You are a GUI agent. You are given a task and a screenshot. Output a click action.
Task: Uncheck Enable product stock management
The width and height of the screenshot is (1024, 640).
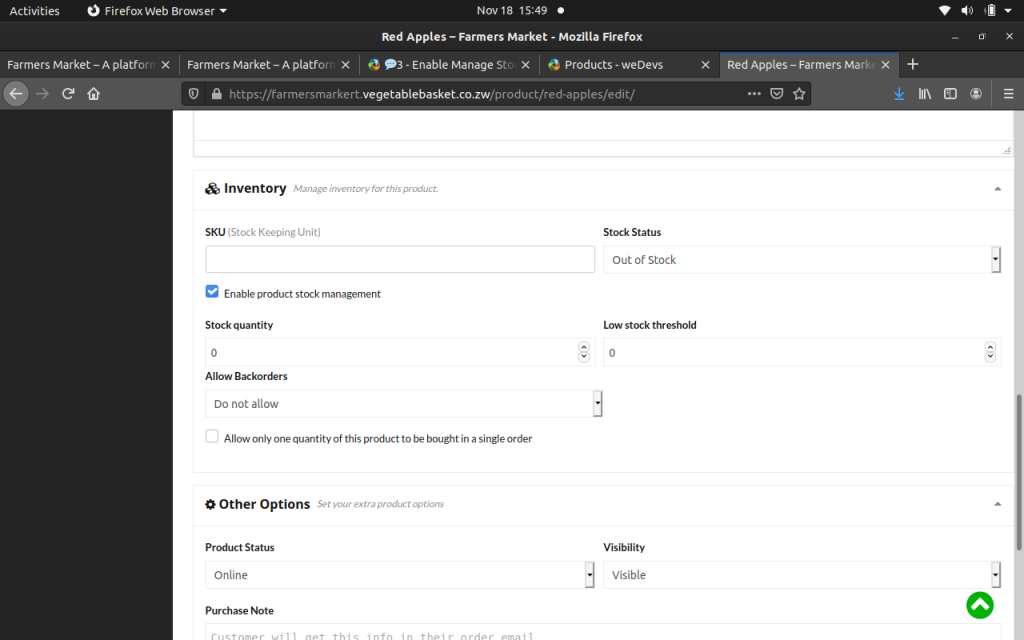coord(212,292)
